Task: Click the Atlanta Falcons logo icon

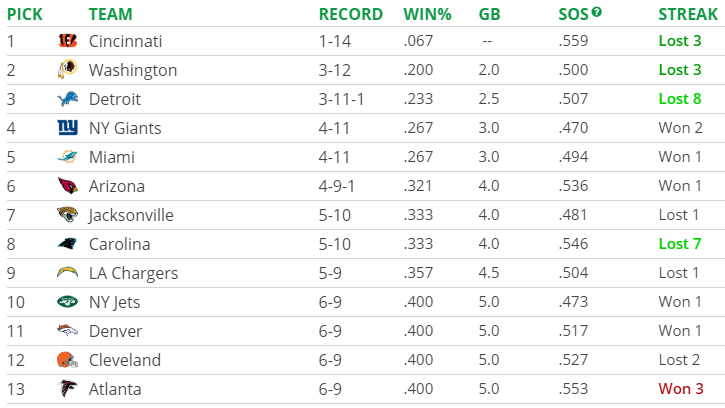Action: pos(68,389)
